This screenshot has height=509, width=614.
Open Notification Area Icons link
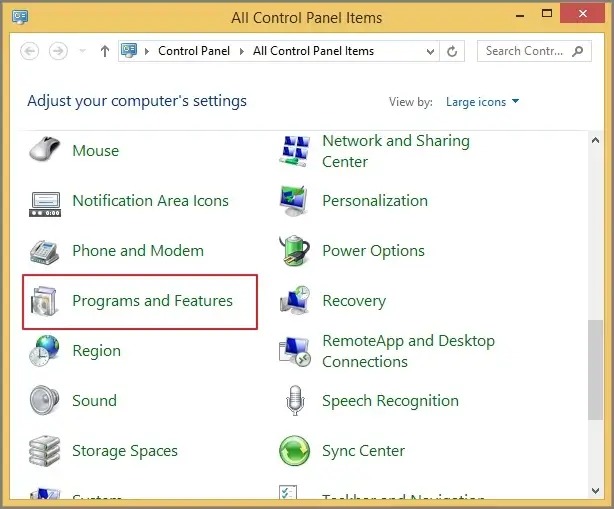click(x=150, y=201)
